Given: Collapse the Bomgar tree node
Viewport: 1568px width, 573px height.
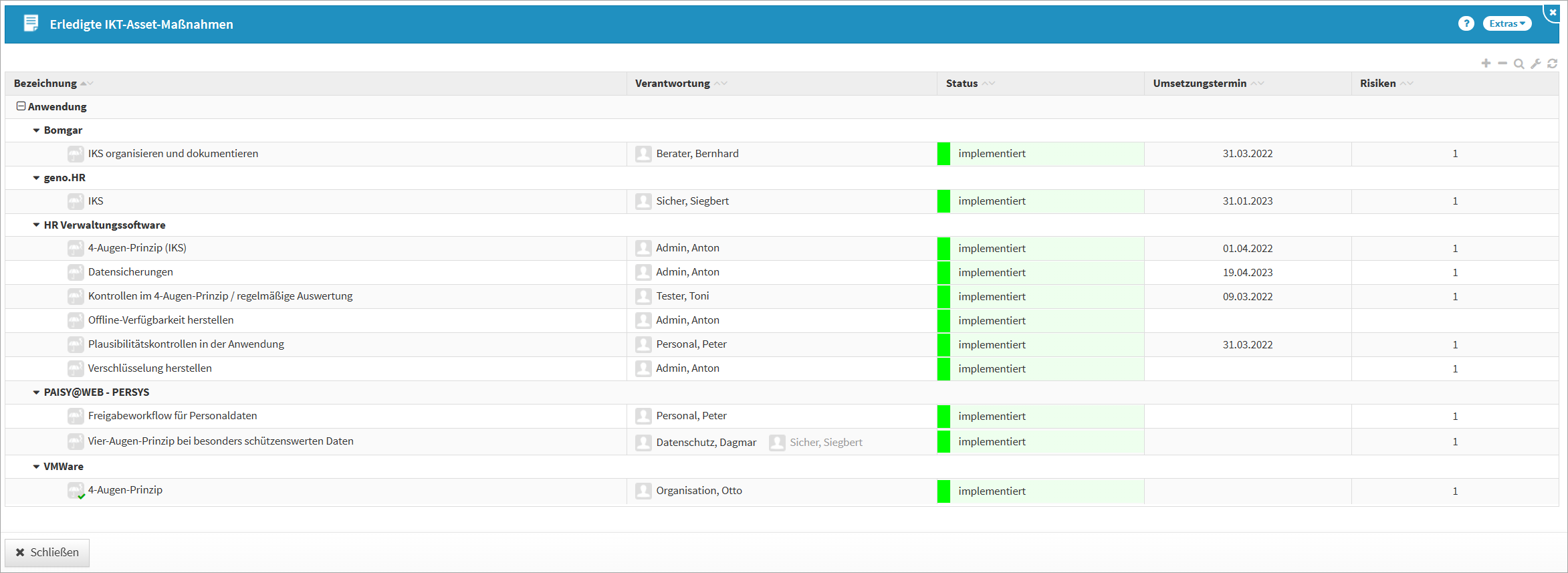Looking at the screenshot, I should point(36,130).
